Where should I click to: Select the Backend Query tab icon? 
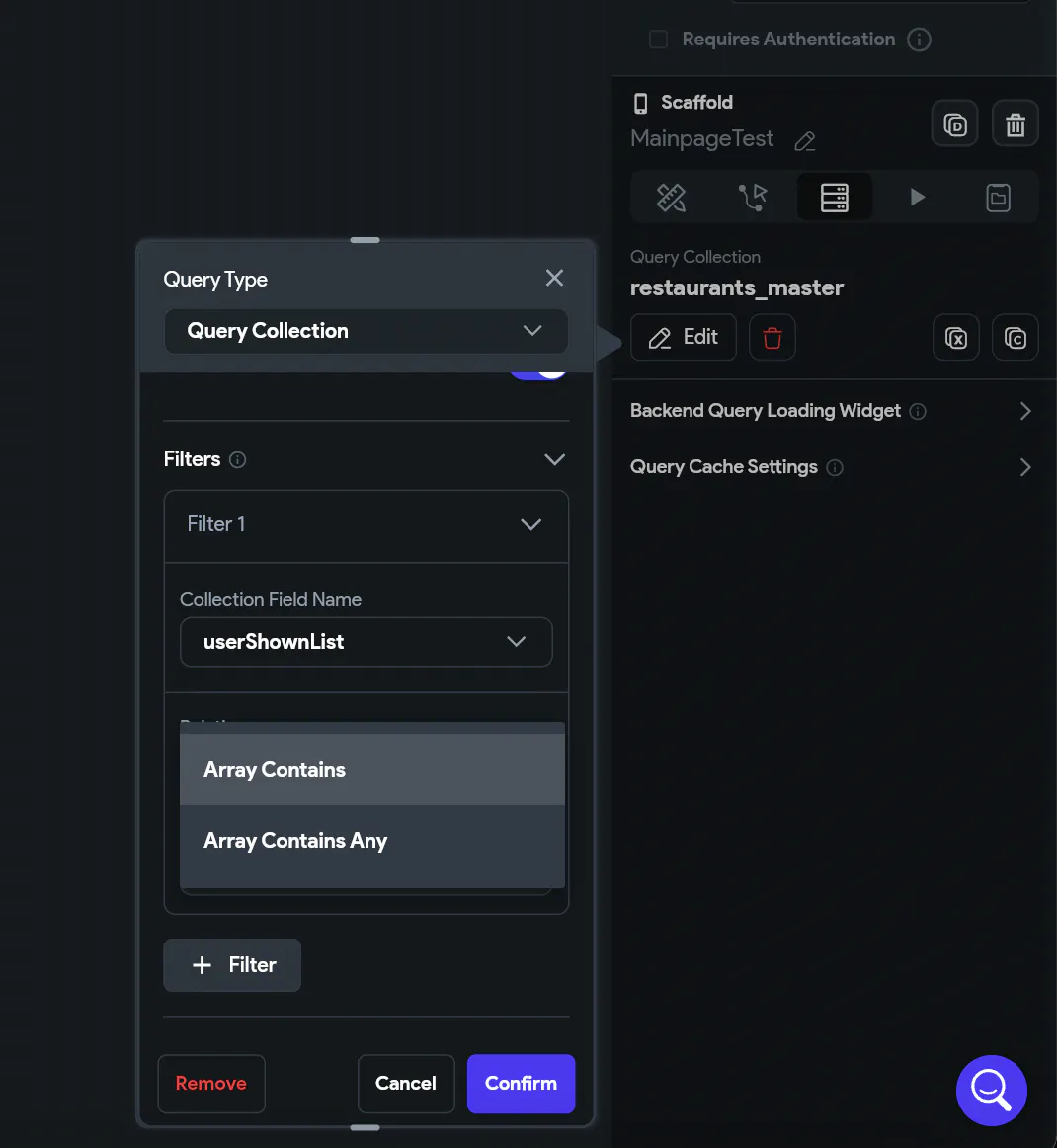click(x=835, y=198)
